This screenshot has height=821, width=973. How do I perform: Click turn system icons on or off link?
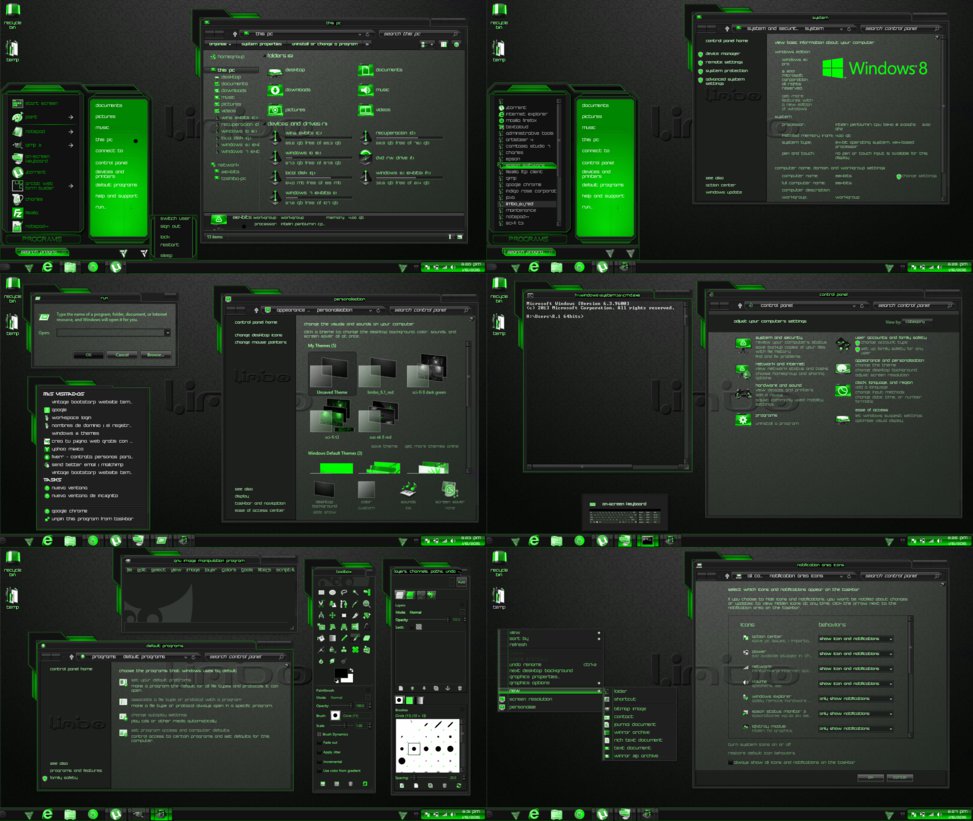tap(760, 745)
